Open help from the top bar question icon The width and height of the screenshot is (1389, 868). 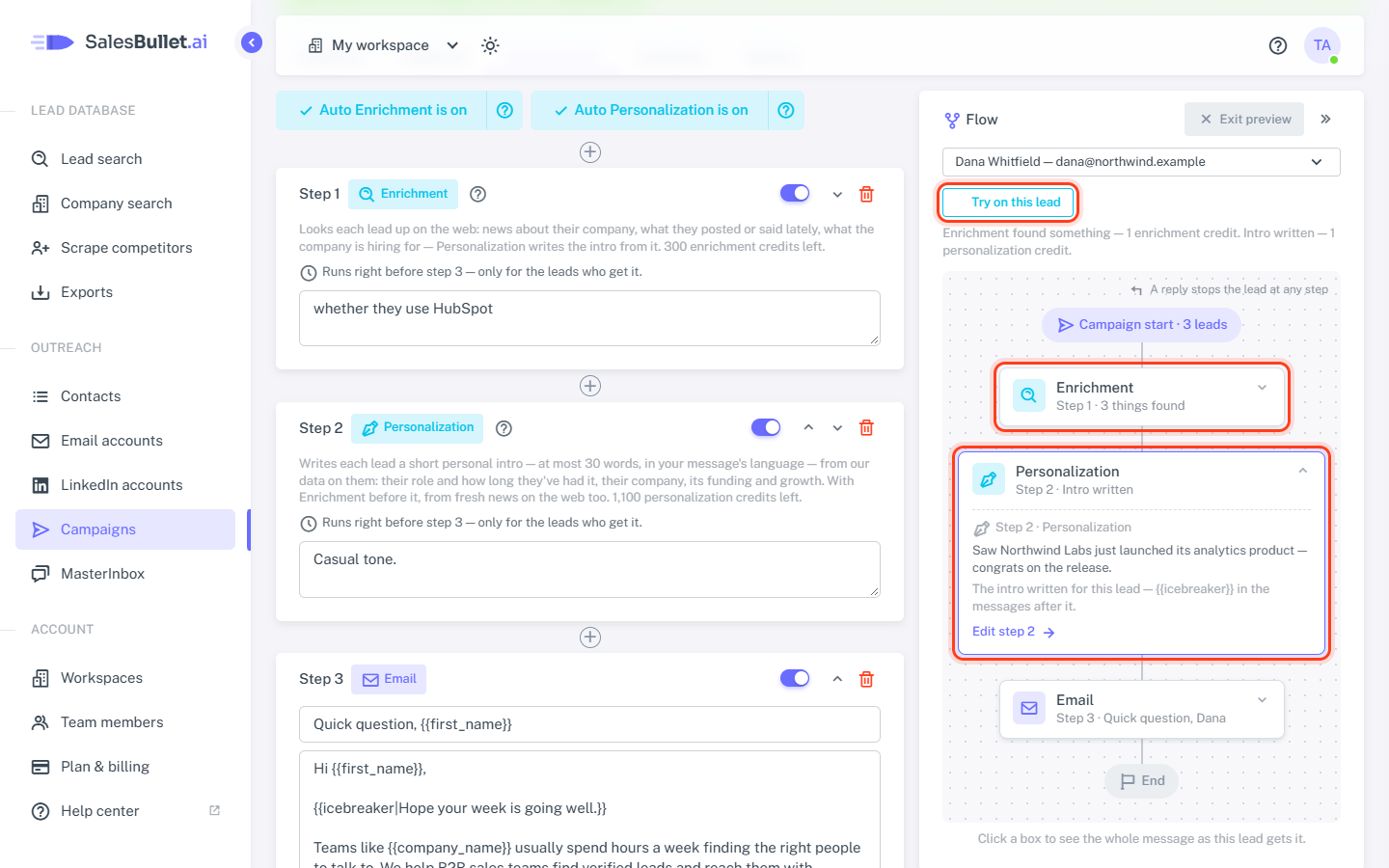pyautogui.click(x=1278, y=45)
